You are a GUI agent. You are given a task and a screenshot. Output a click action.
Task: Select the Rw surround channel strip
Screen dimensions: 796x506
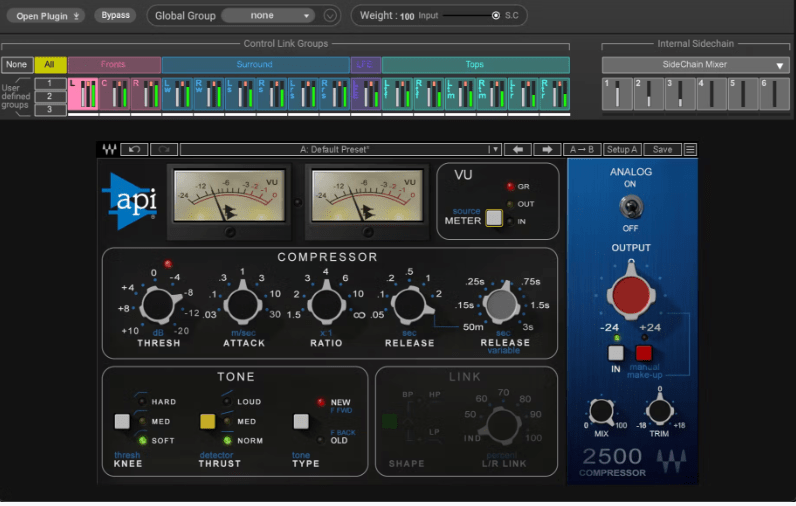click(x=209, y=94)
